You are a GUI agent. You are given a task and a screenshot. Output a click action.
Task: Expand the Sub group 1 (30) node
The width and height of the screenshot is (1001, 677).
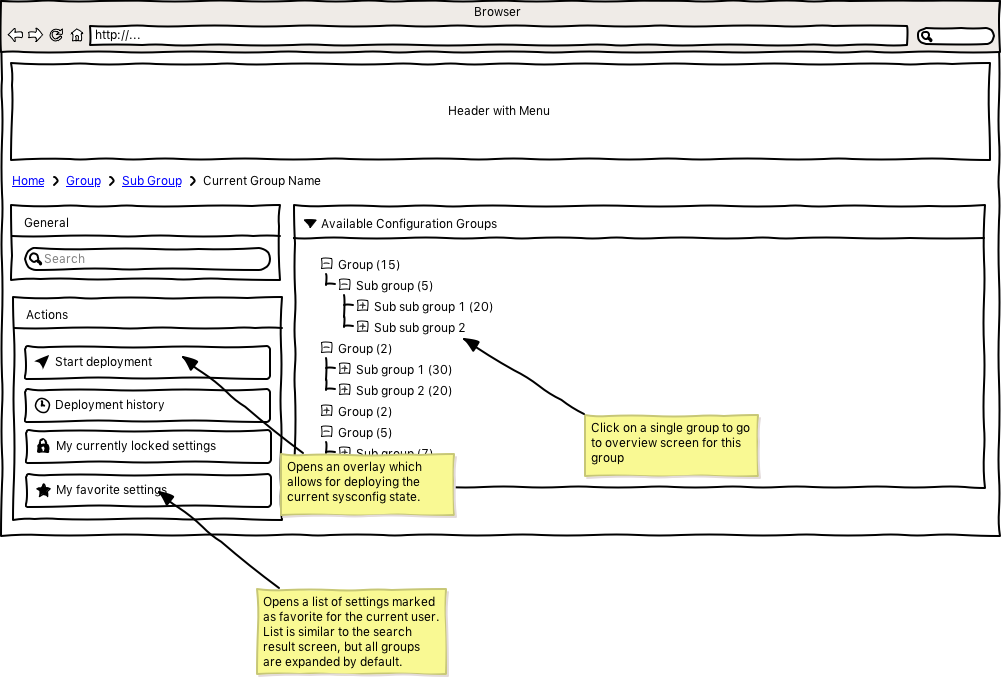[344, 369]
